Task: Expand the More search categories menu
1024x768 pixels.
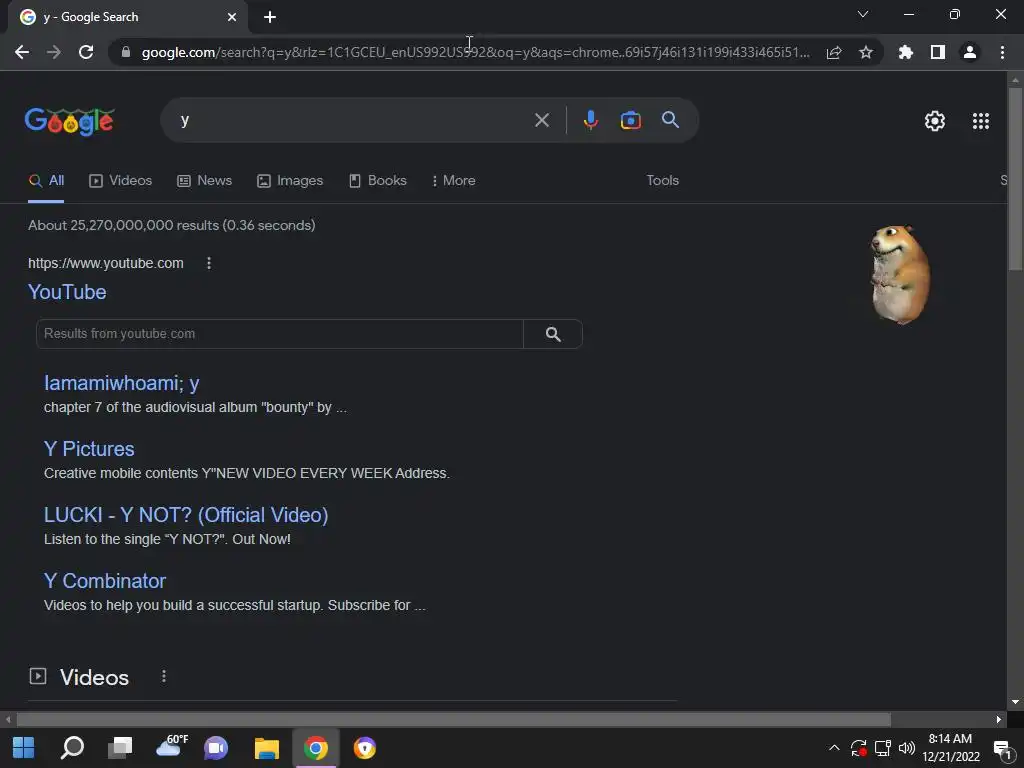Action: pos(454,181)
